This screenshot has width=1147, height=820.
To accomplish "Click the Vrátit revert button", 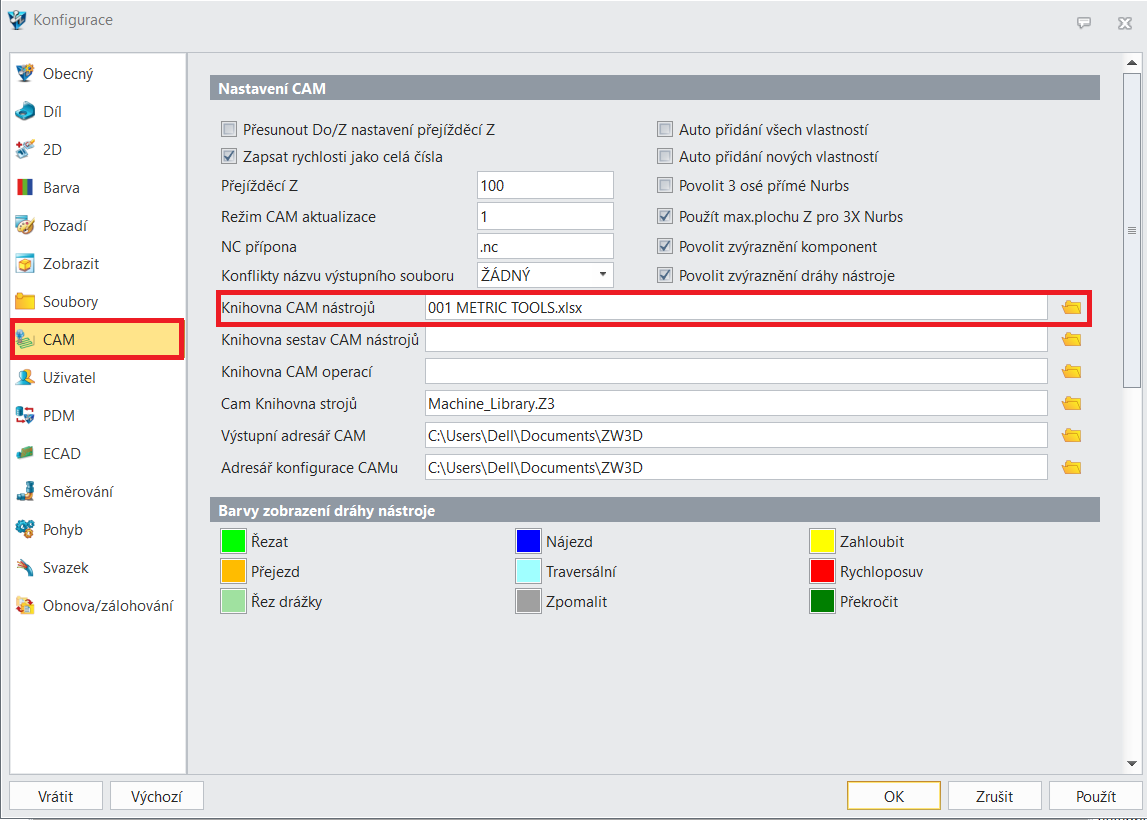I will (56, 796).
